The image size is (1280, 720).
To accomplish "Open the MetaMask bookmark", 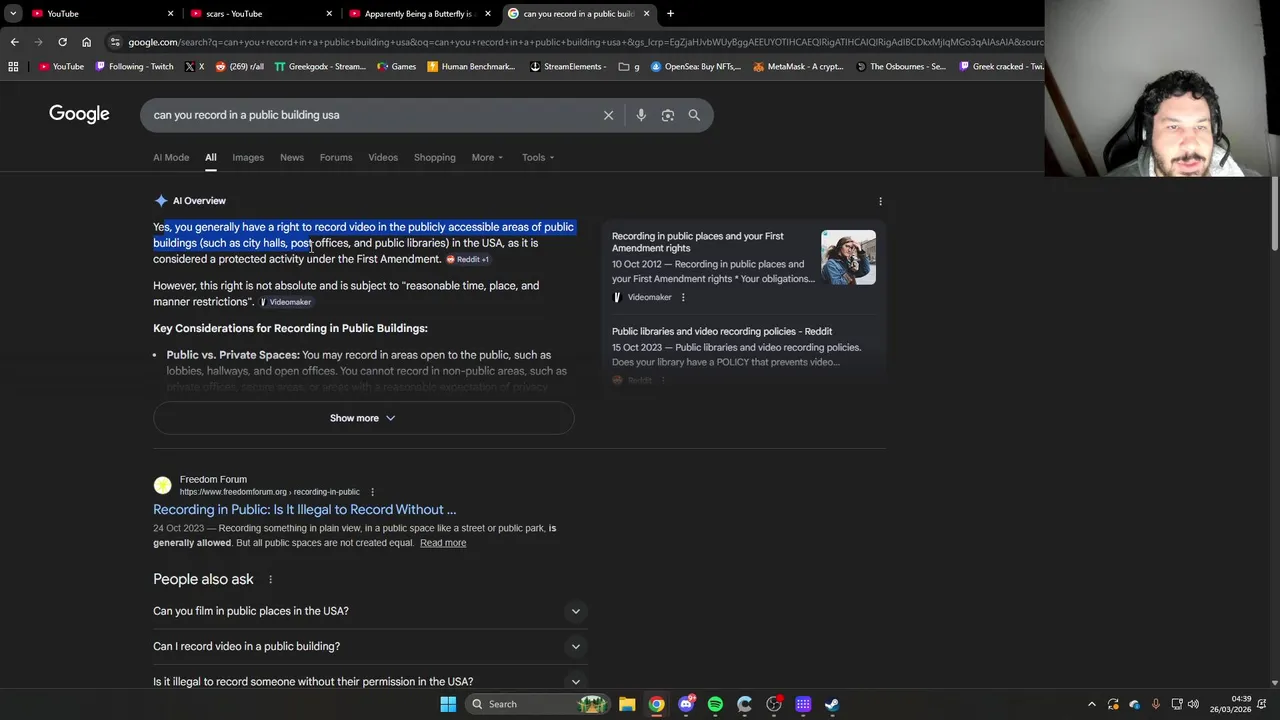I will point(799,67).
